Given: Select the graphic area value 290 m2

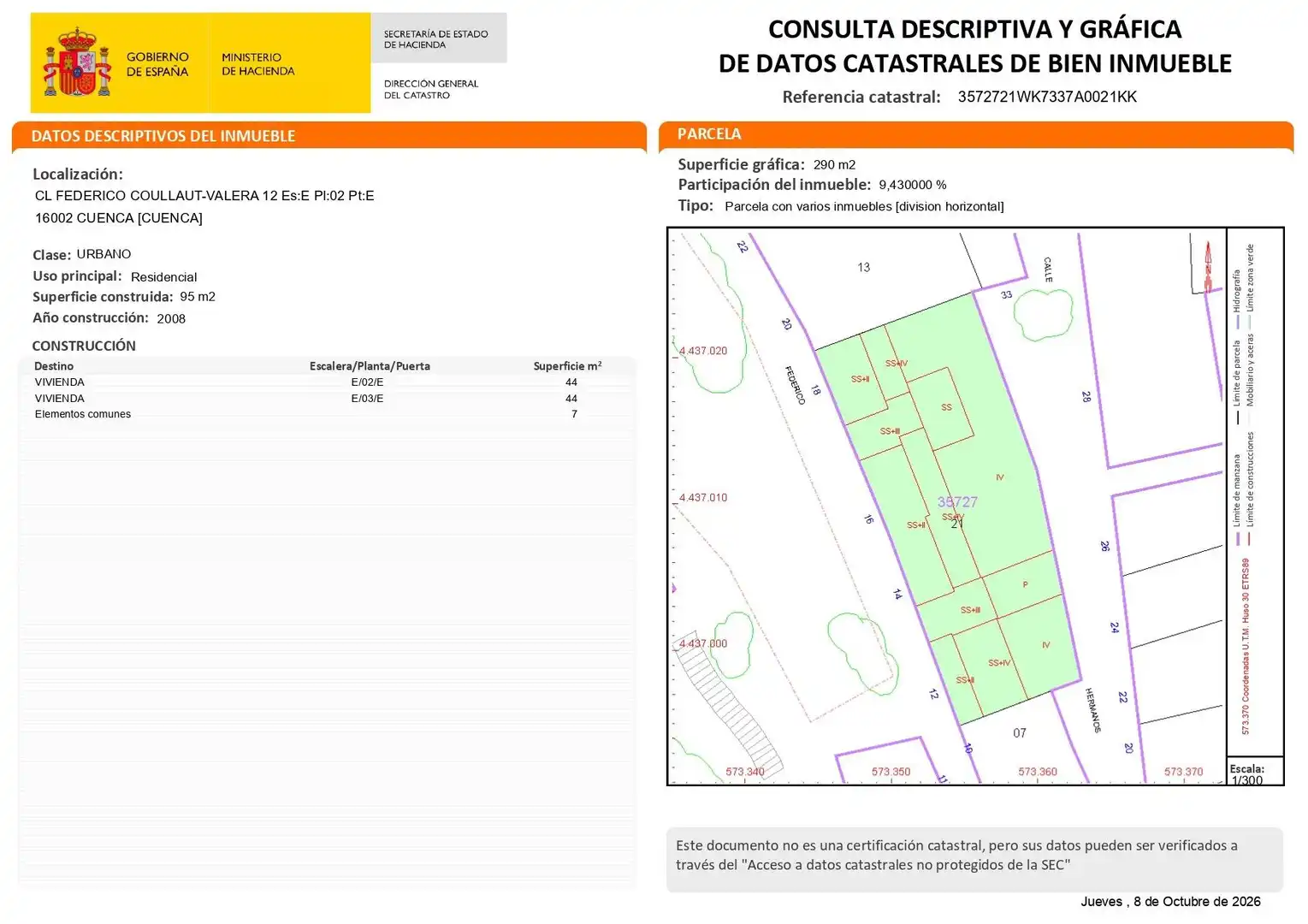Looking at the screenshot, I should pos(834,164).
